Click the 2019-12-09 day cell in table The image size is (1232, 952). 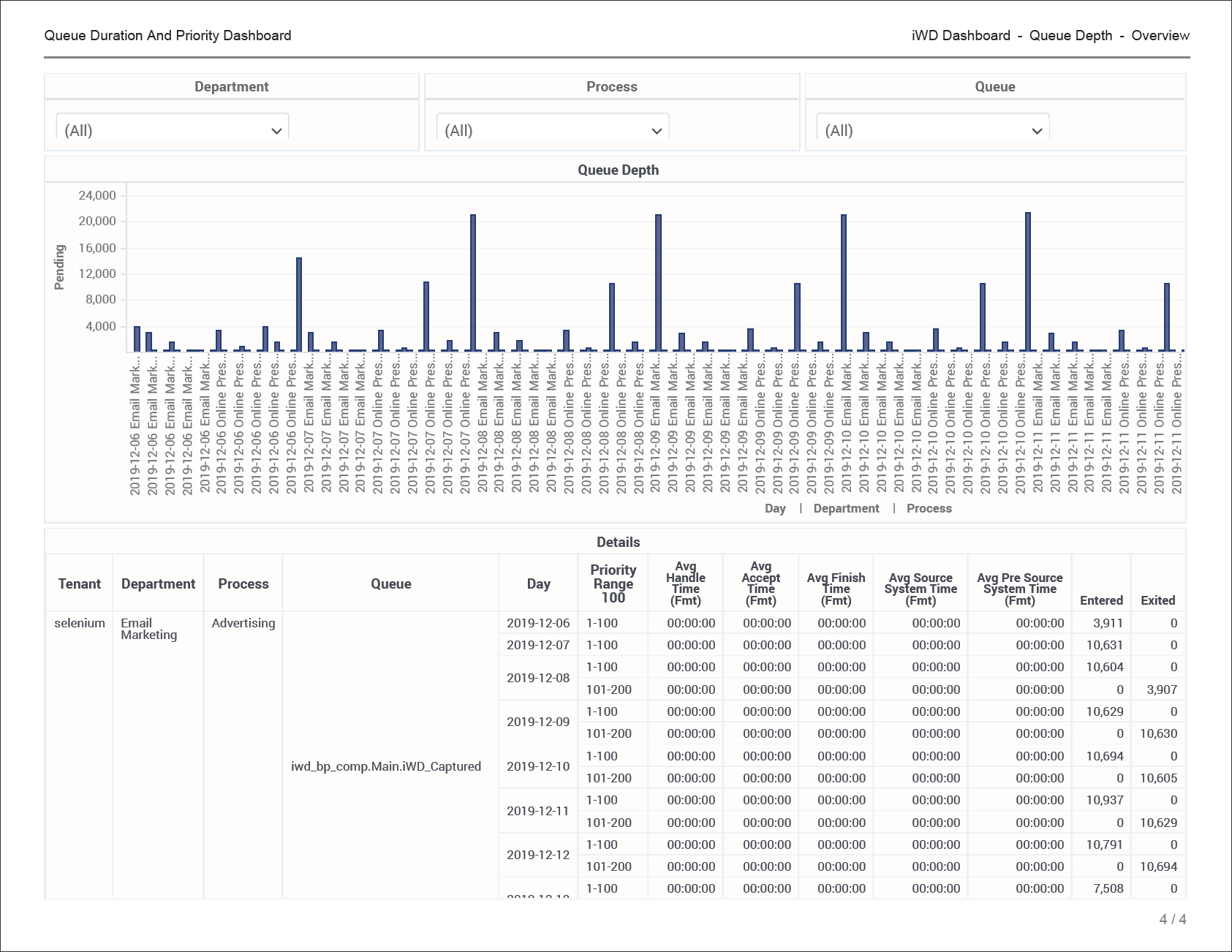538,722
